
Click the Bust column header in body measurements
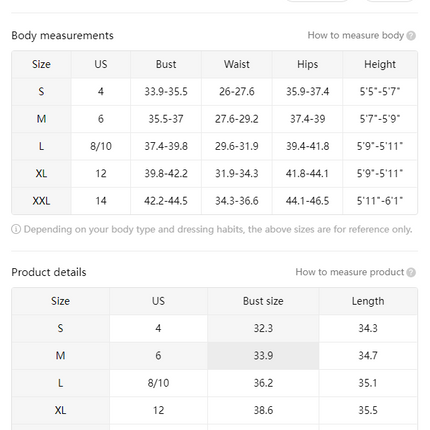[x=166, y=64]
